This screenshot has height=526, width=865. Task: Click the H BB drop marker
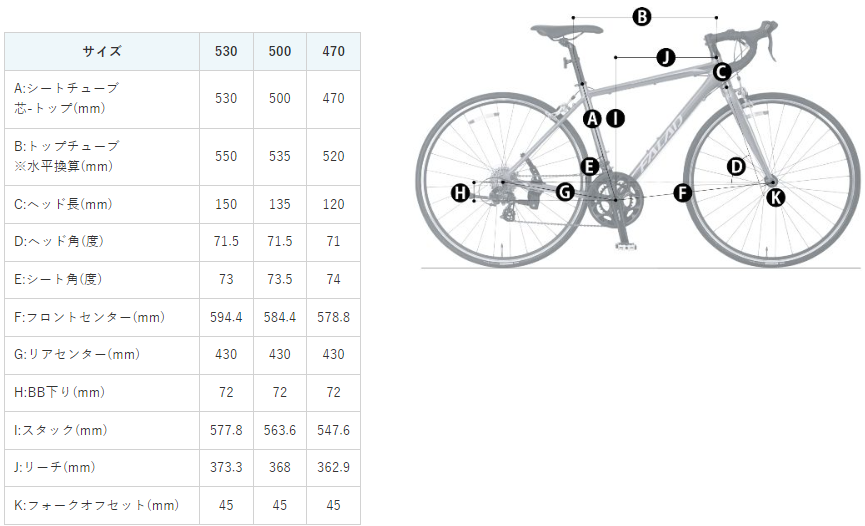(x=460, y=193)
